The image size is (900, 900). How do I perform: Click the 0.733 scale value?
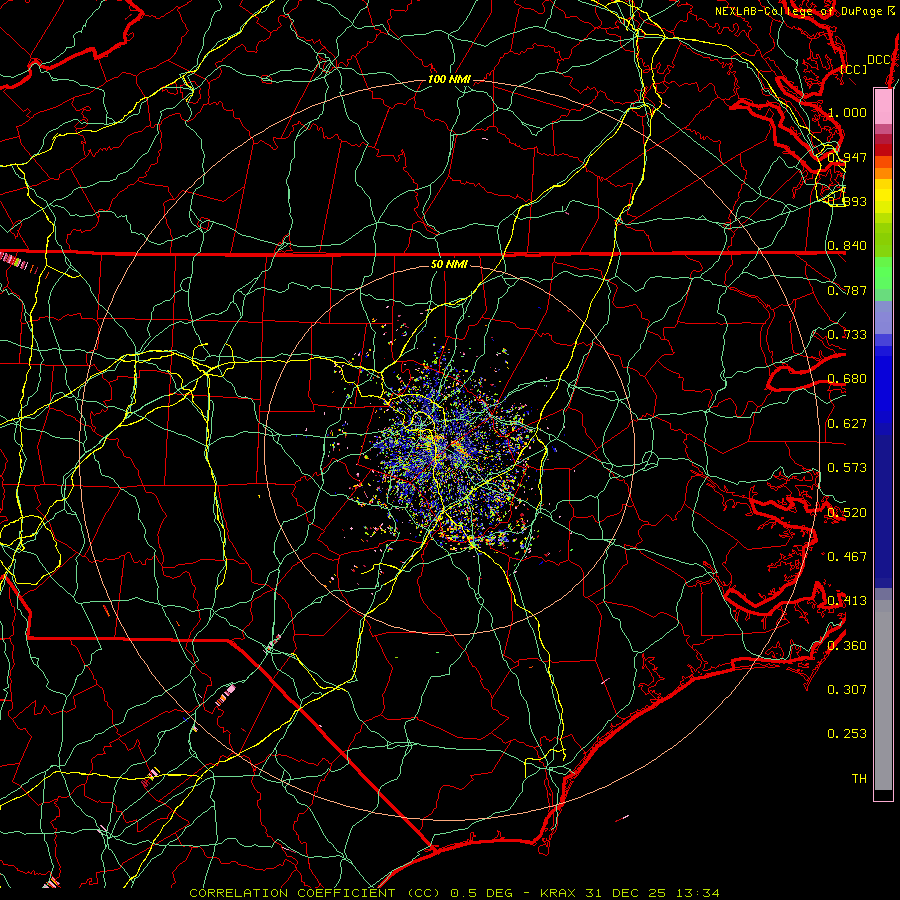[x=847, y=335]
